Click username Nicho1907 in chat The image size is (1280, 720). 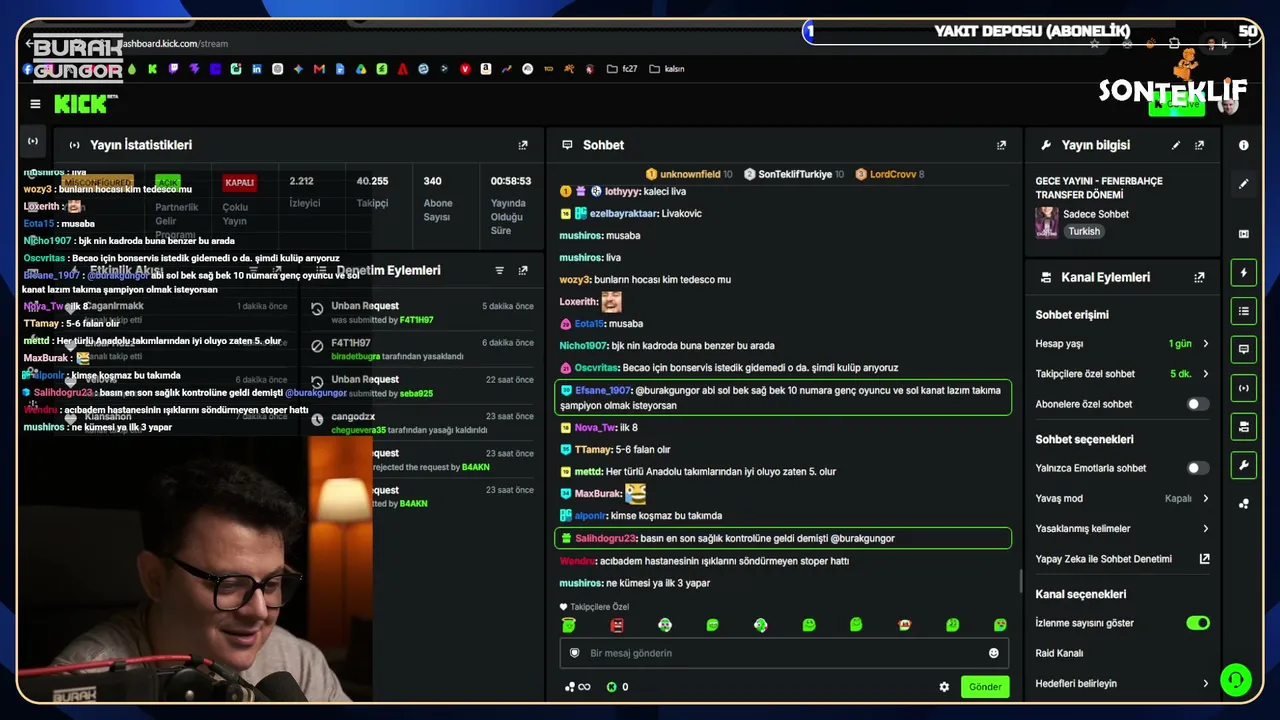(583, 346)
